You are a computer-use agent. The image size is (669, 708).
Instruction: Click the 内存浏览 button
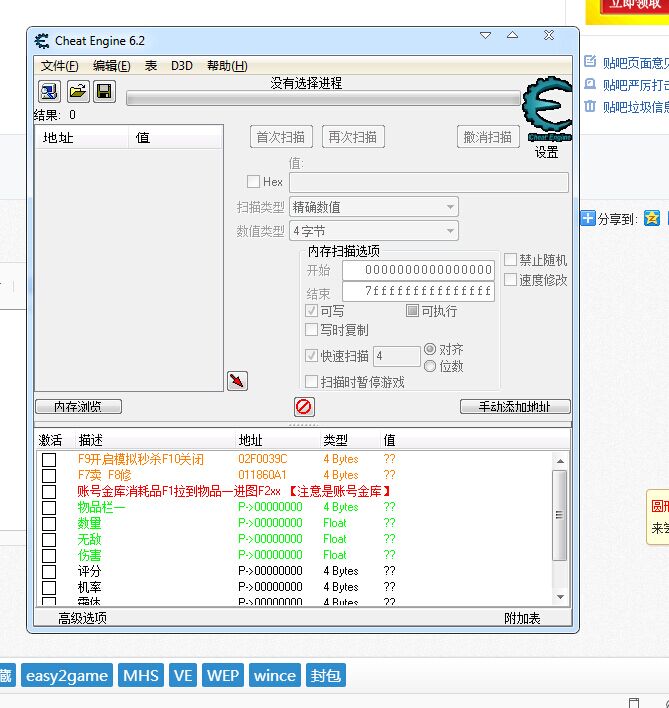coord(78,406)
